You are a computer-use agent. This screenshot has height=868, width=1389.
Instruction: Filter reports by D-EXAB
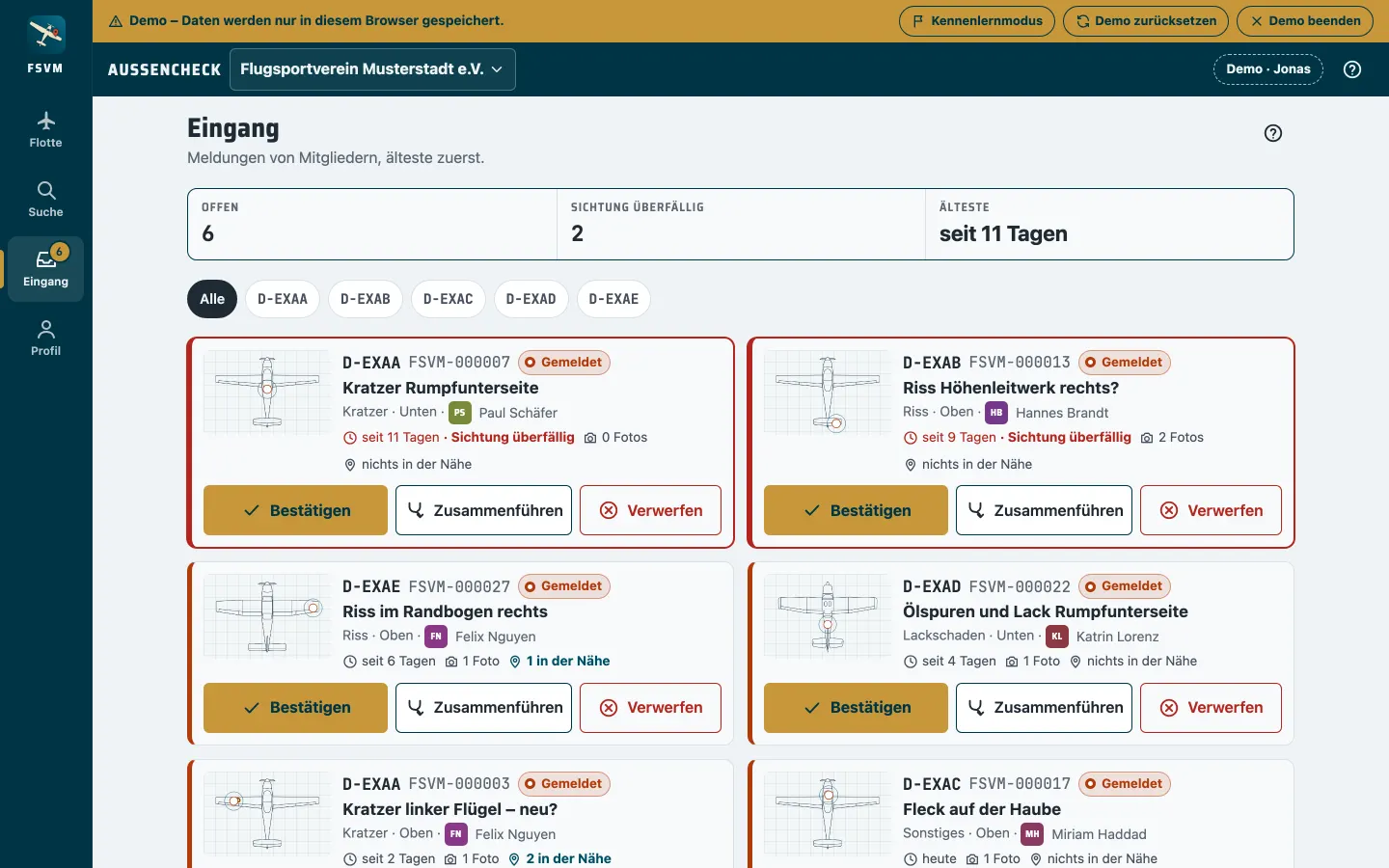tap(366, 299)
